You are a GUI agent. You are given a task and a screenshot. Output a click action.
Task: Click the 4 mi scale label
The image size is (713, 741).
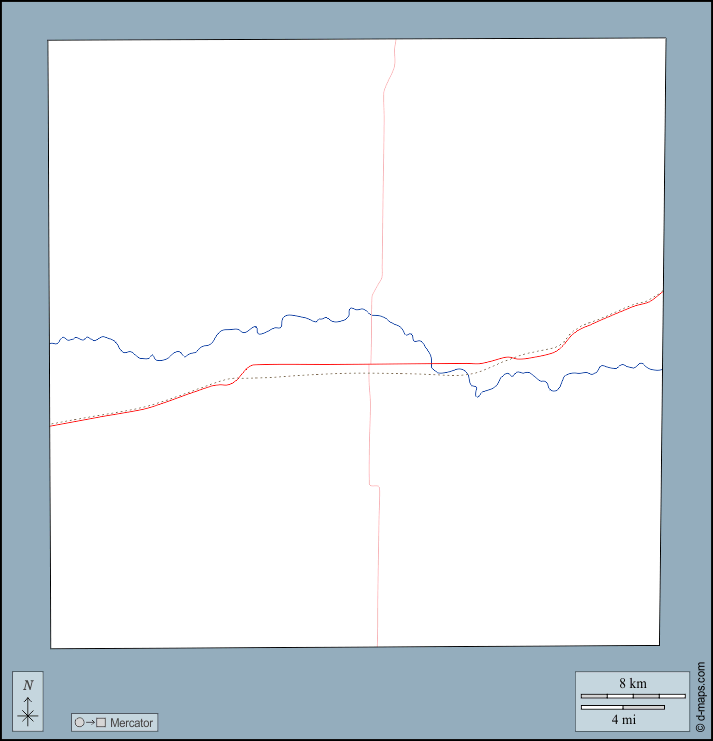pos(624,719)
